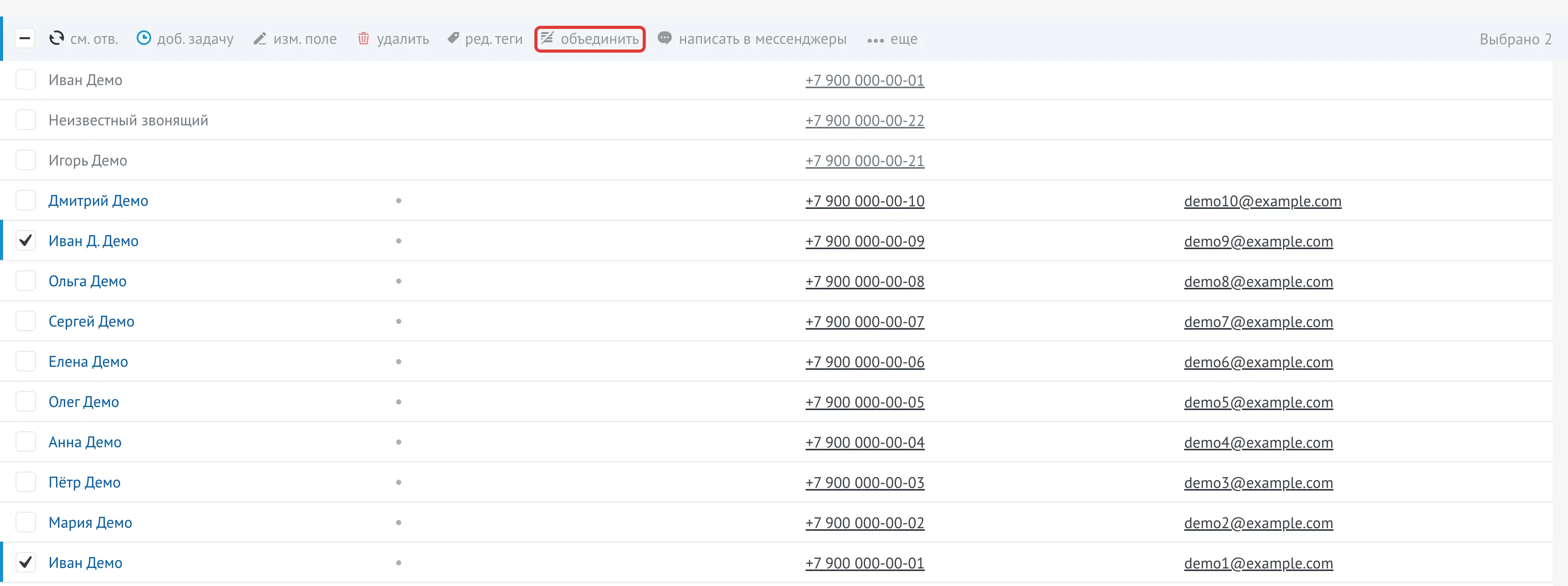1568x586 pixels.
Task: Check the Сергей Демо checkbox
Action: [26, 321]
